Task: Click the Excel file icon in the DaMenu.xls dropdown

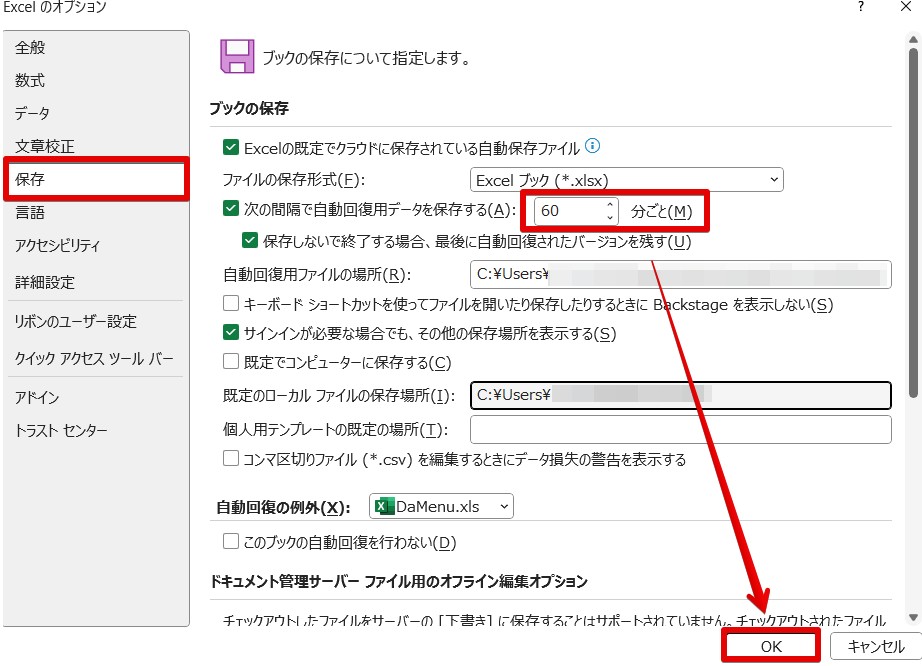Action: [385, 506]
